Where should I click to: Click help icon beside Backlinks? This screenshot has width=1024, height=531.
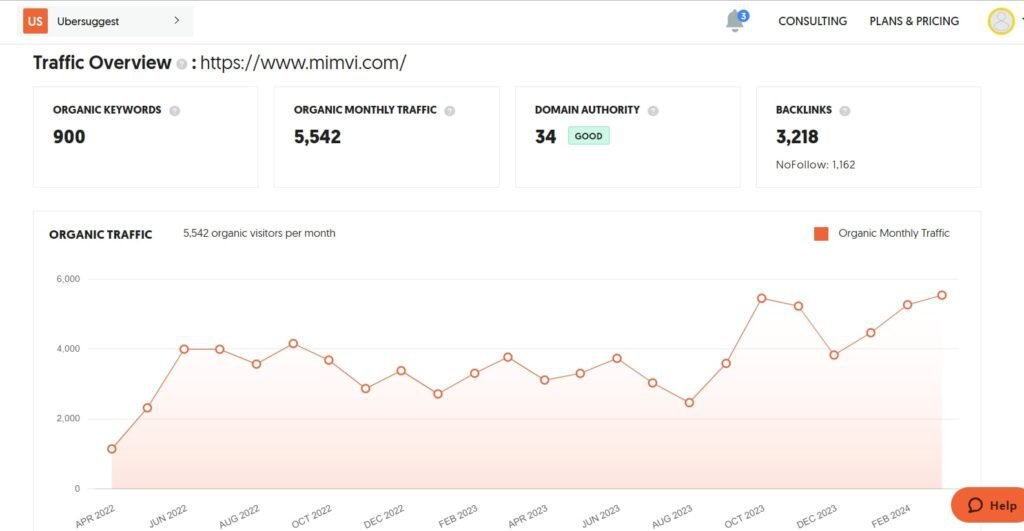844,111
